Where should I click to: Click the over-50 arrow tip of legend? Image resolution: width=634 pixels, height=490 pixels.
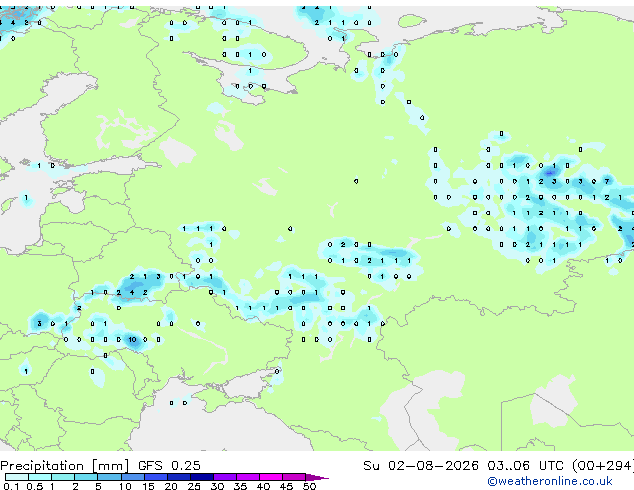click(x=317, y=477)
